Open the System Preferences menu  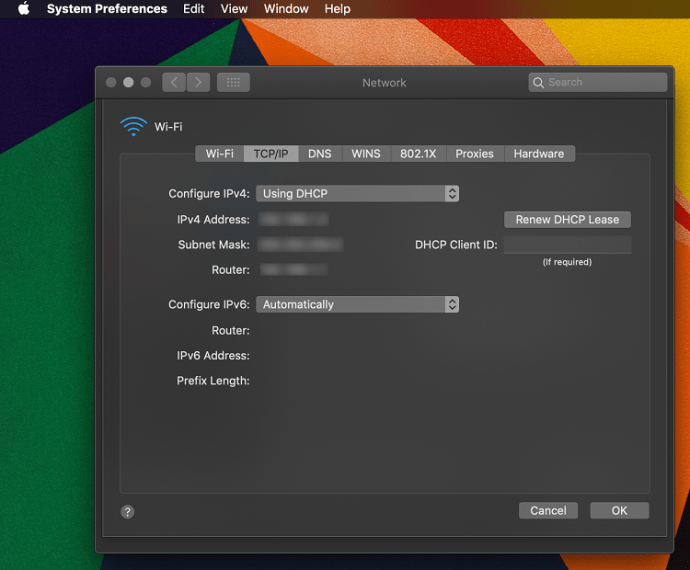coord(107,9)
